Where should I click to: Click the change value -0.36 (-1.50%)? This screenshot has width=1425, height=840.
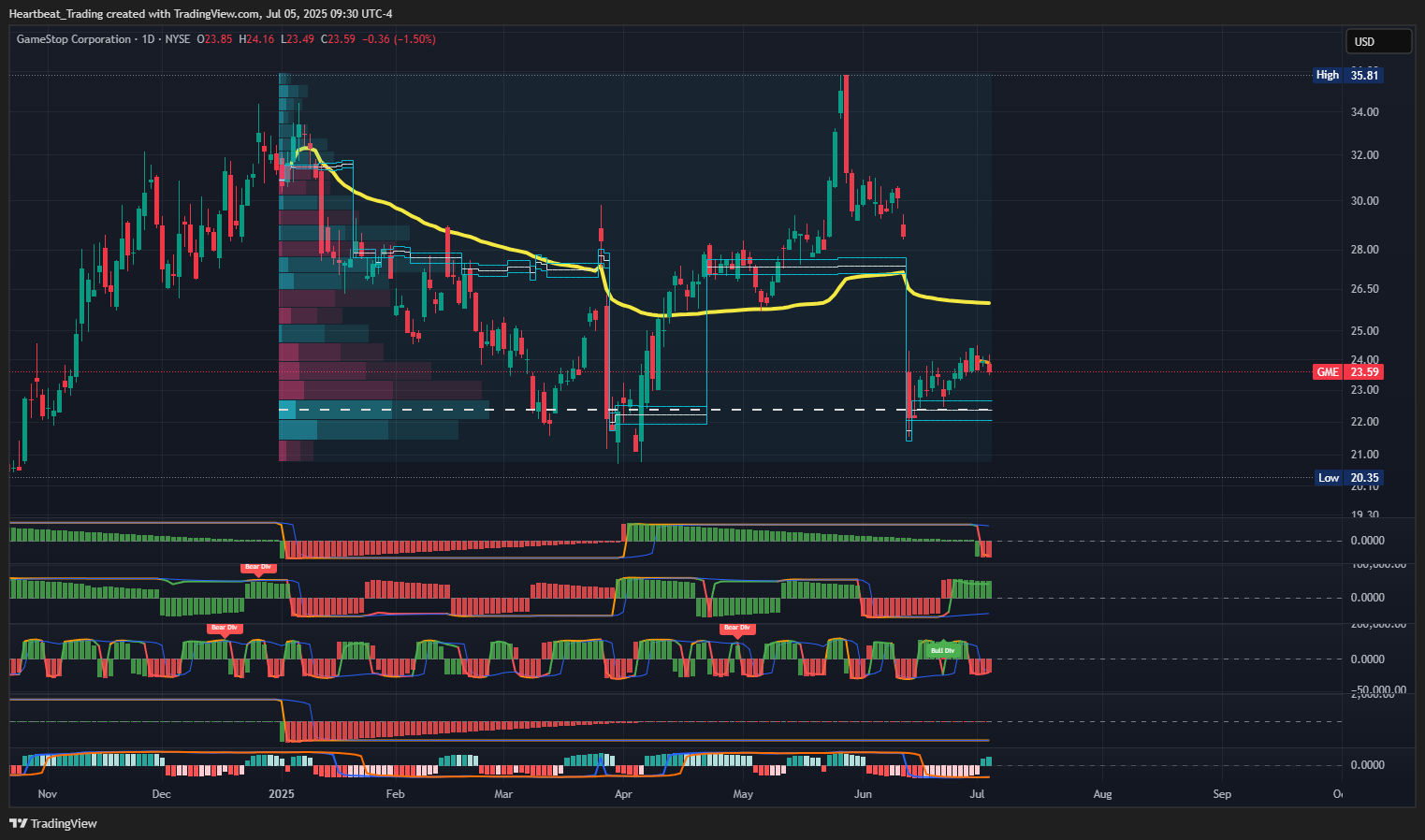coord(400,39)
